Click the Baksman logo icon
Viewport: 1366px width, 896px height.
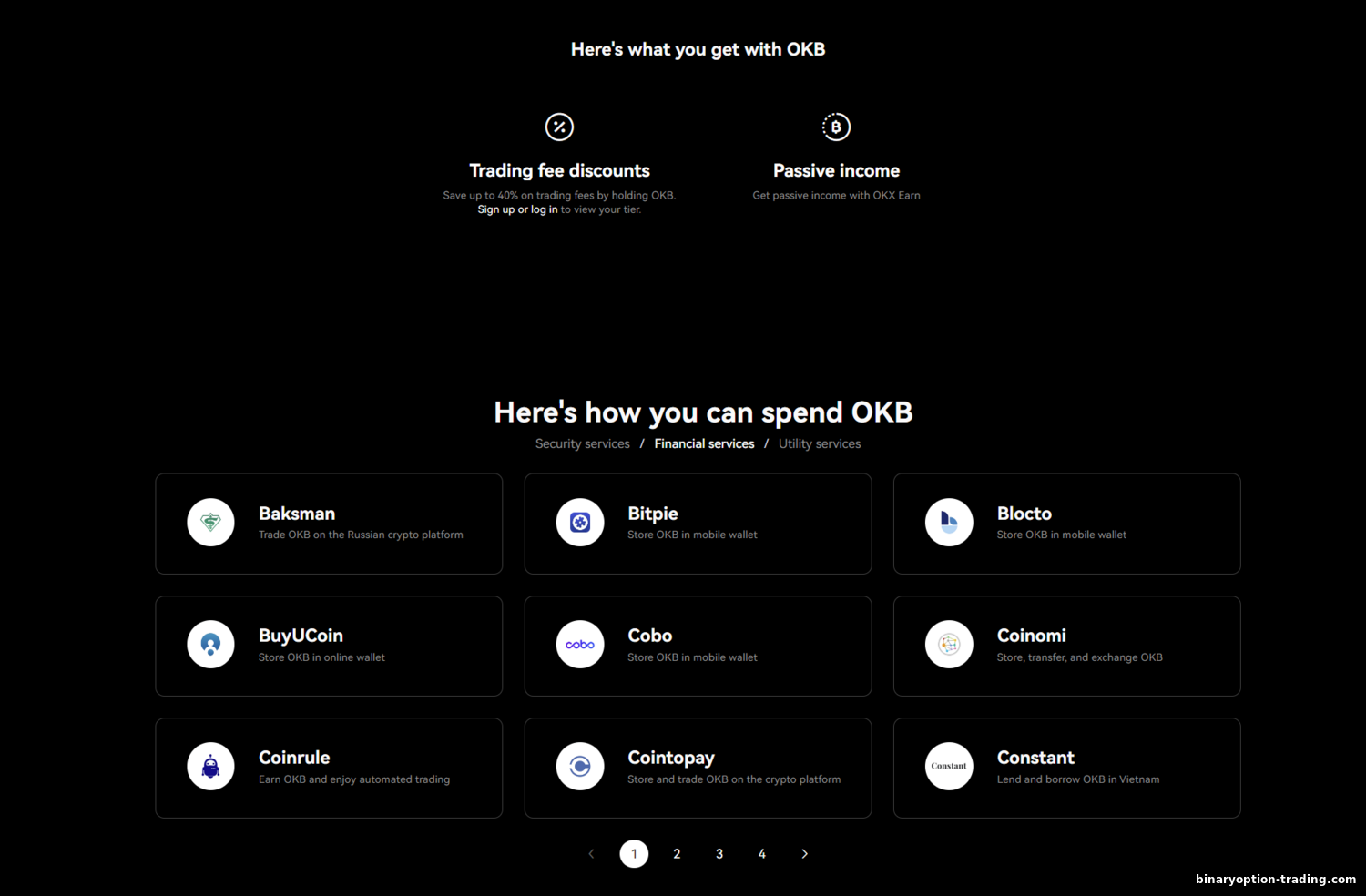click(210, 523)
